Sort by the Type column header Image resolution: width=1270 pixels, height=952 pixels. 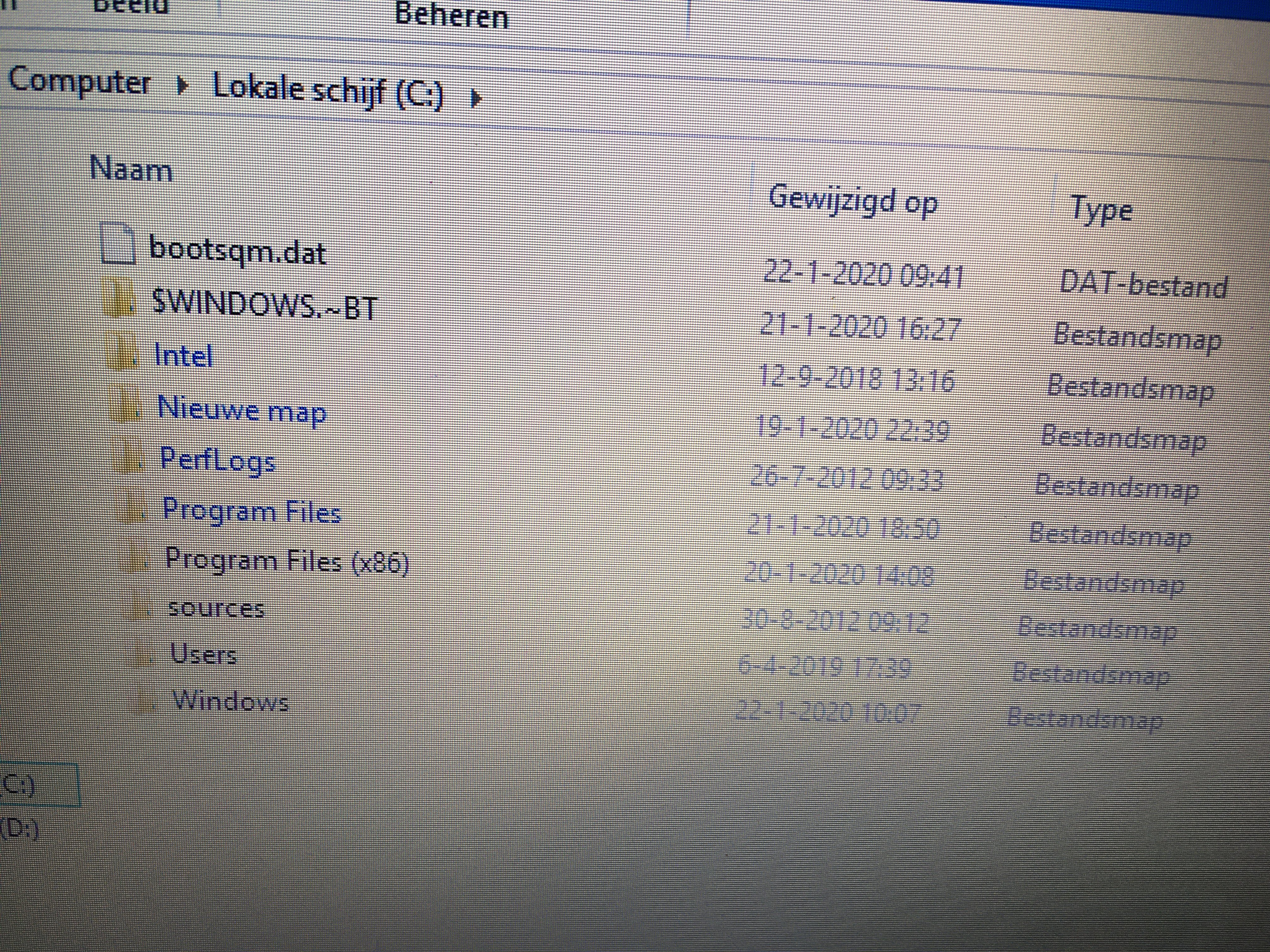coord(1102,209)
